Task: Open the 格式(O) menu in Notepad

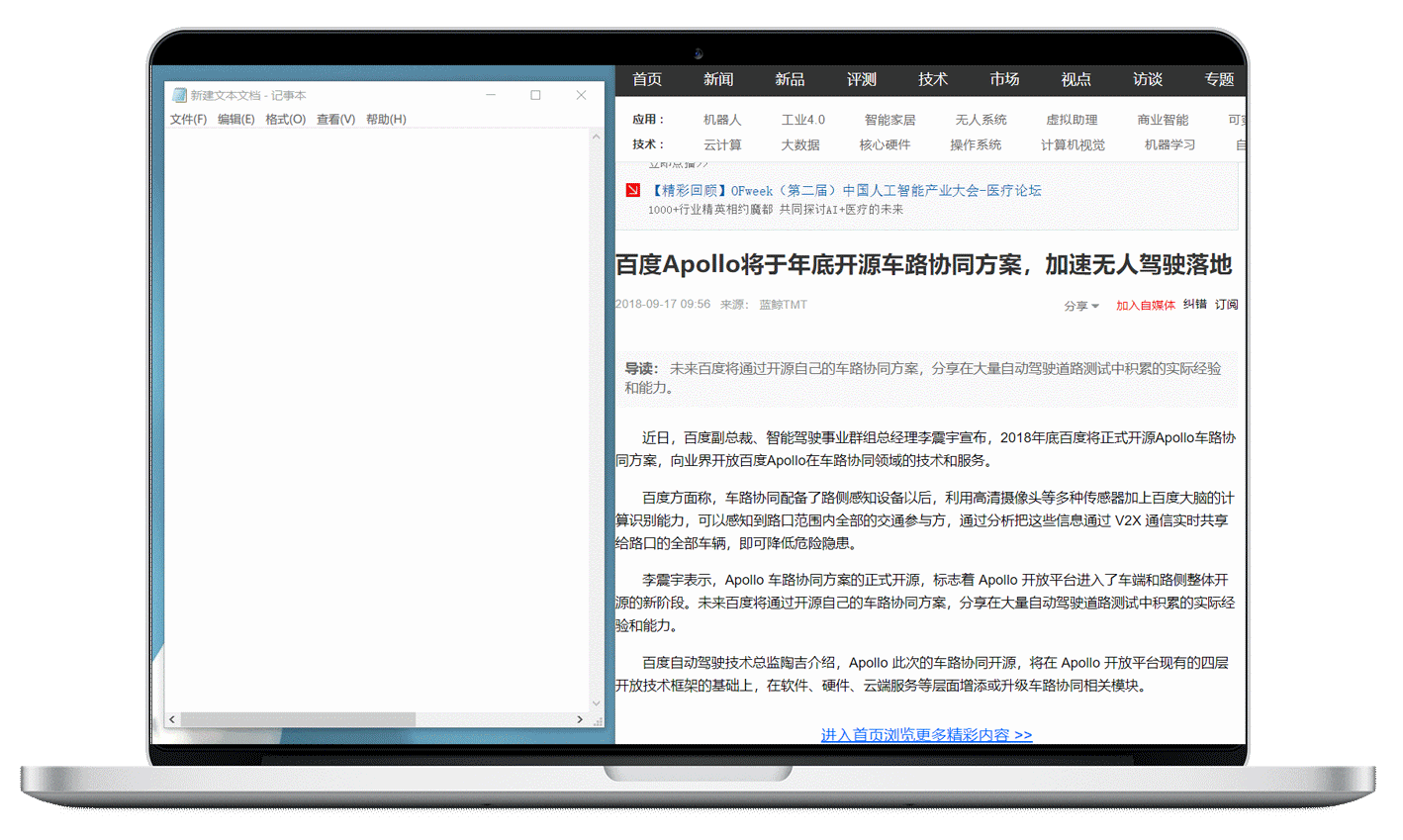Action: (x=285, y=120)
